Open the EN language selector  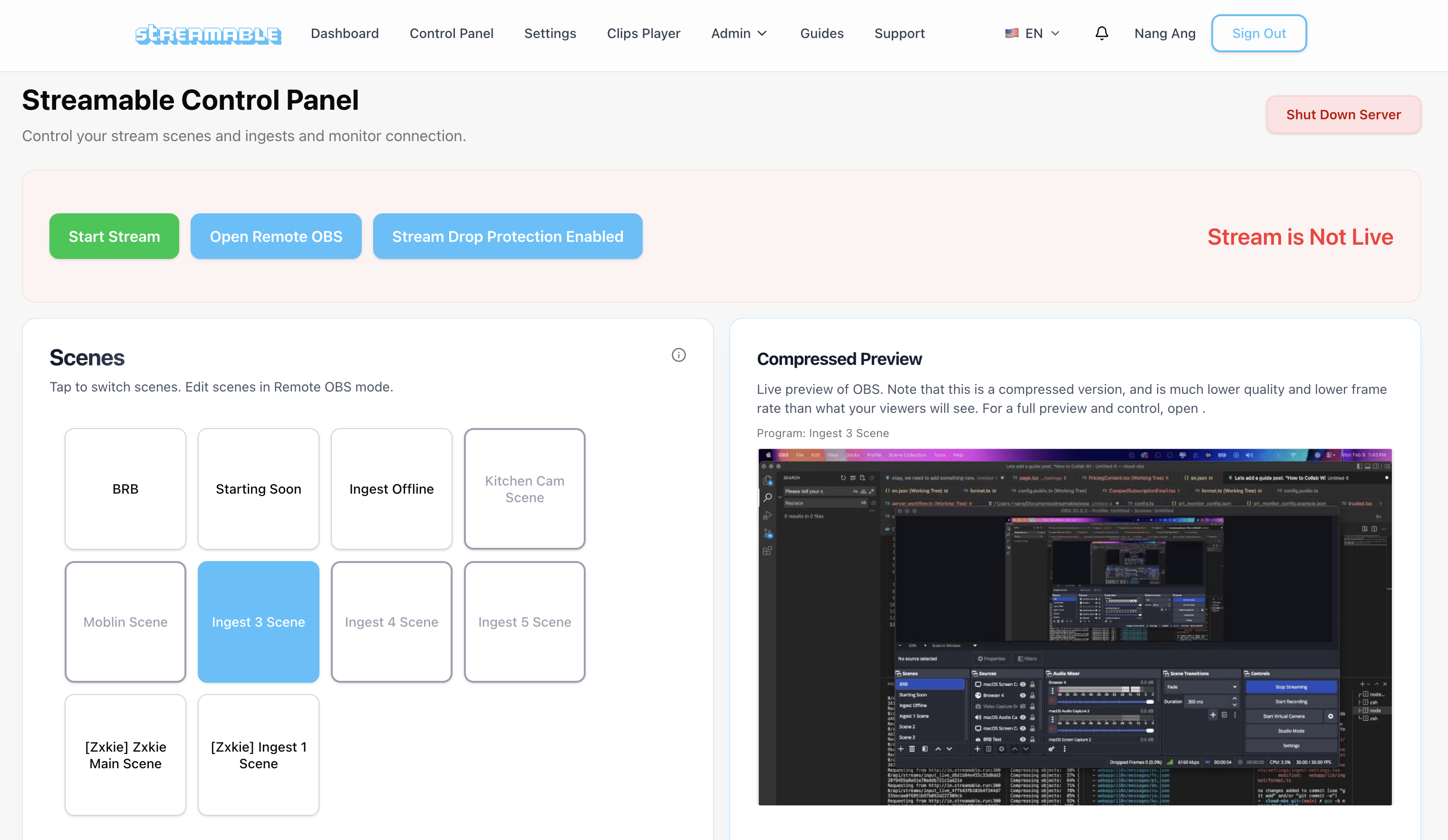click(x=1033, y=33)
